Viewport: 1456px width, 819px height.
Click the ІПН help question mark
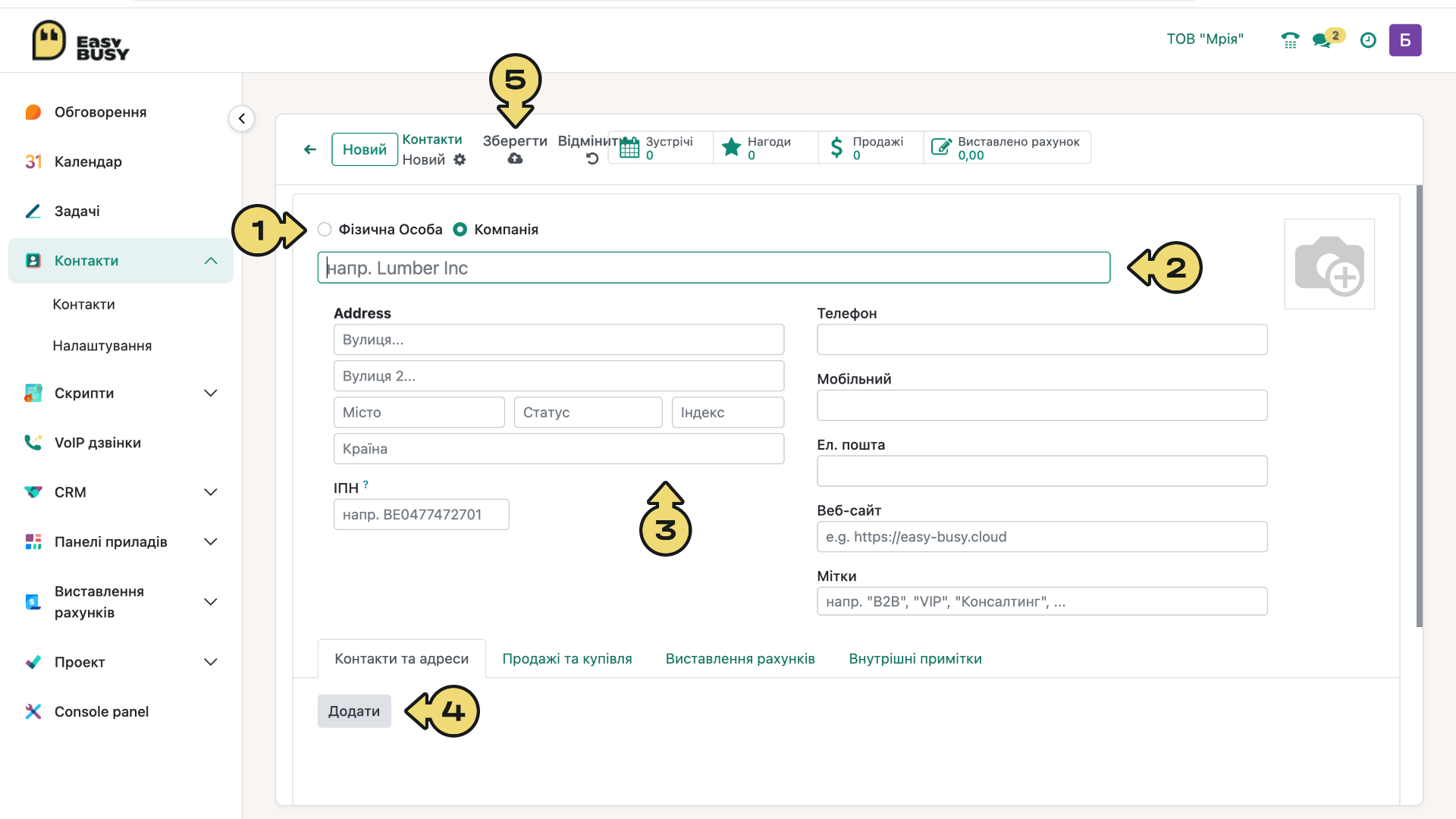click(x=366, y=484)
